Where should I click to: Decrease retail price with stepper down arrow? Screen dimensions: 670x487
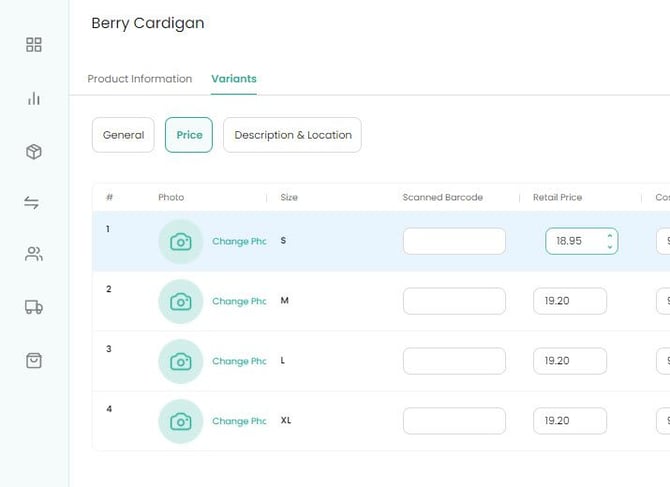[x=610, y=247]
